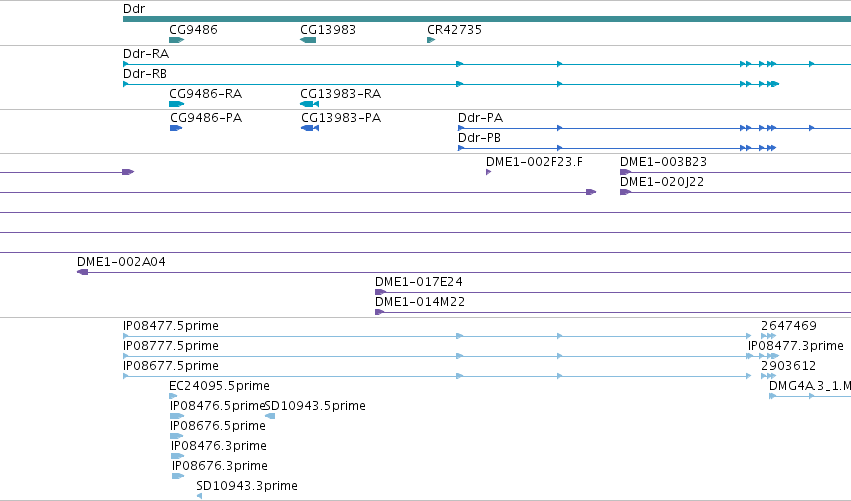Image resolution: width=851 pixels, height=501 pixels.
Task: Select the Ddr gene label
Action: (x=134, y=9)
